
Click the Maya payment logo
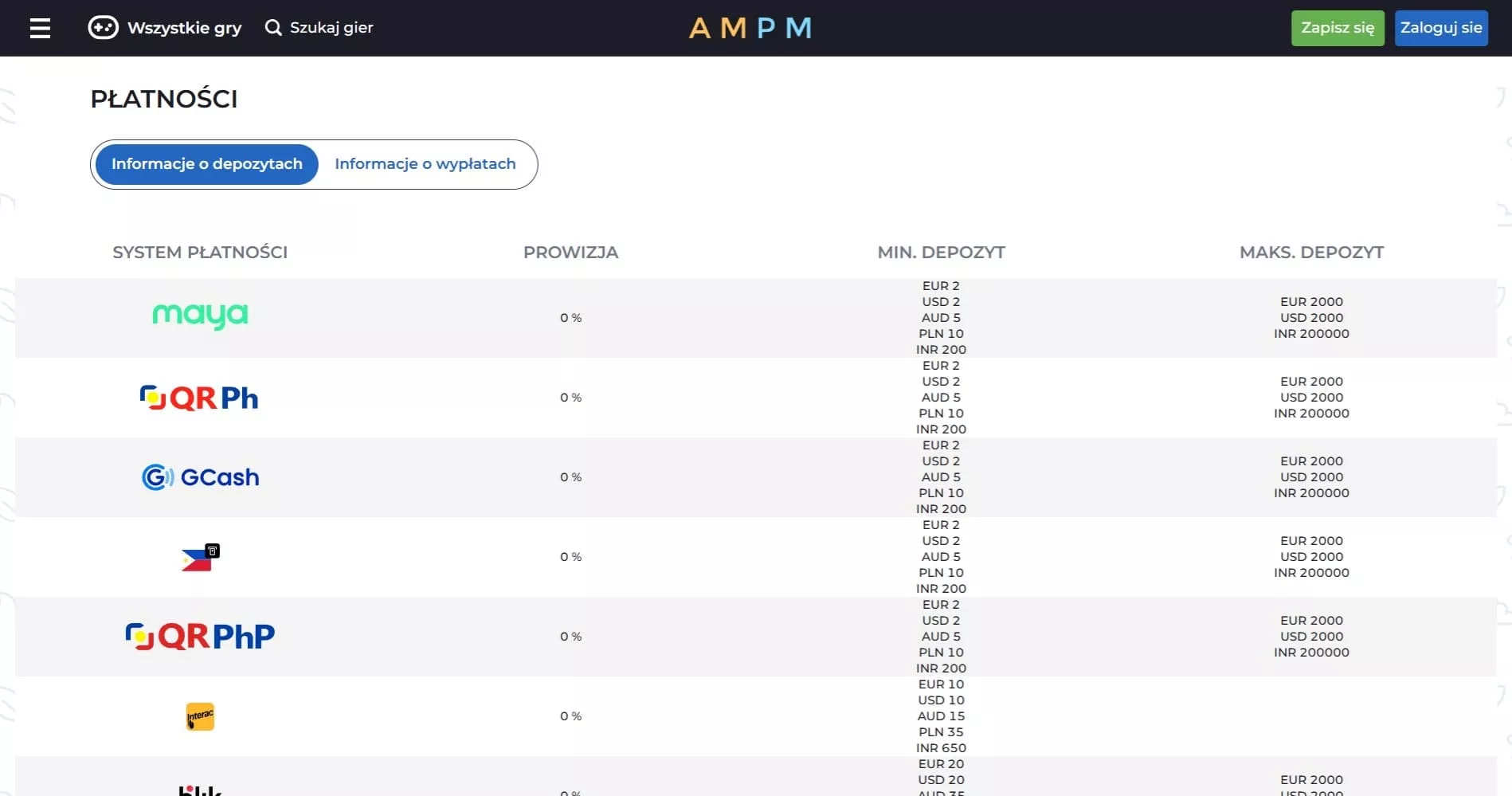(x=200, y=316)
